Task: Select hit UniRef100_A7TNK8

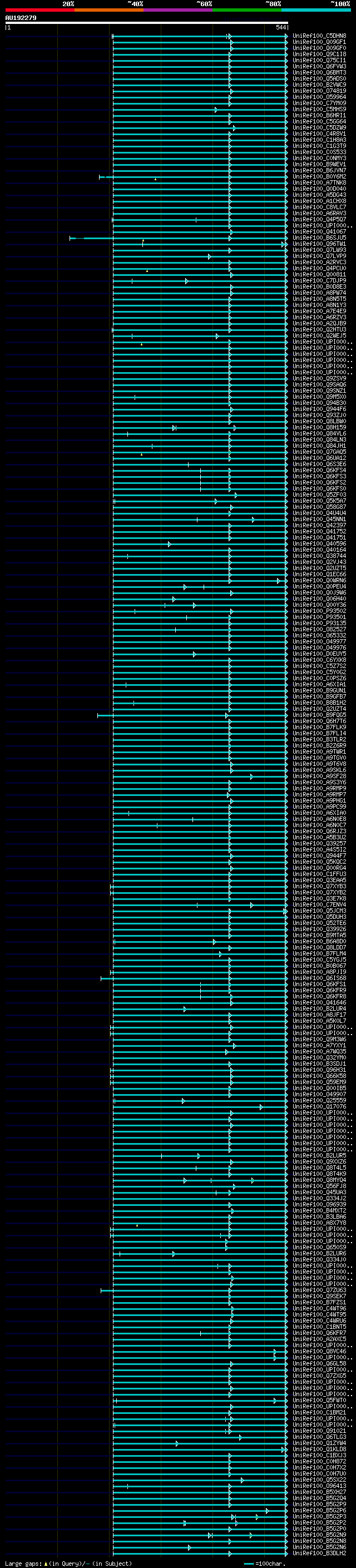Action: 319,182
